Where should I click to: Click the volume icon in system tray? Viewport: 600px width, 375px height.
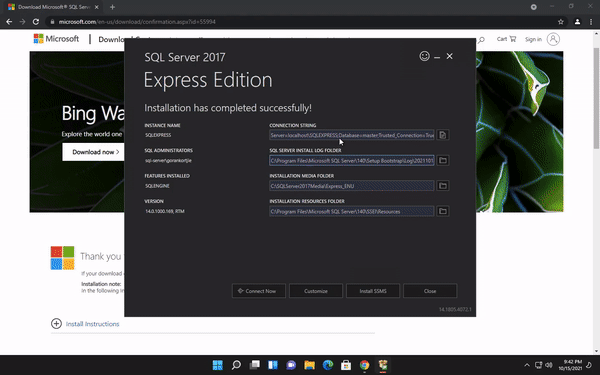coord(549,365)
